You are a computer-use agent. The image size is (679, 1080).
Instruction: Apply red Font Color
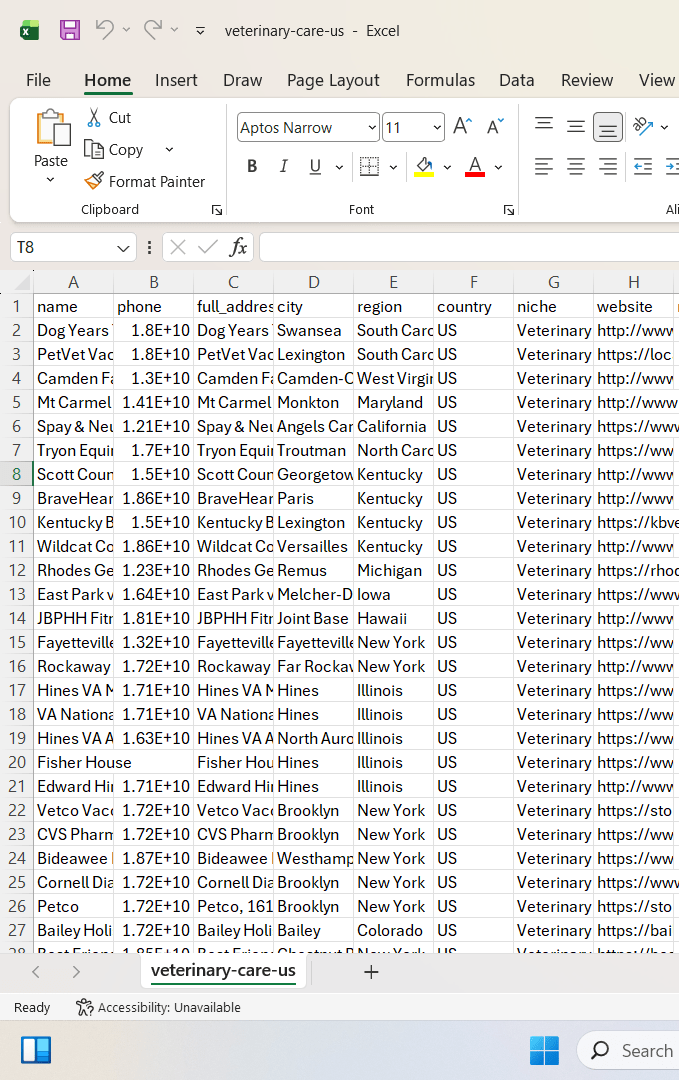475,166
